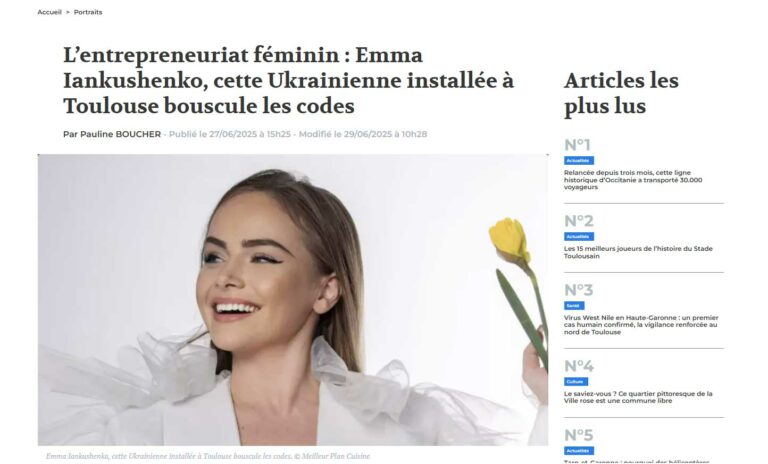The height and width of the screenshot is (464, 768).
Task: Click the main photo of the woman with tulip
Action: tap(293, 300)
